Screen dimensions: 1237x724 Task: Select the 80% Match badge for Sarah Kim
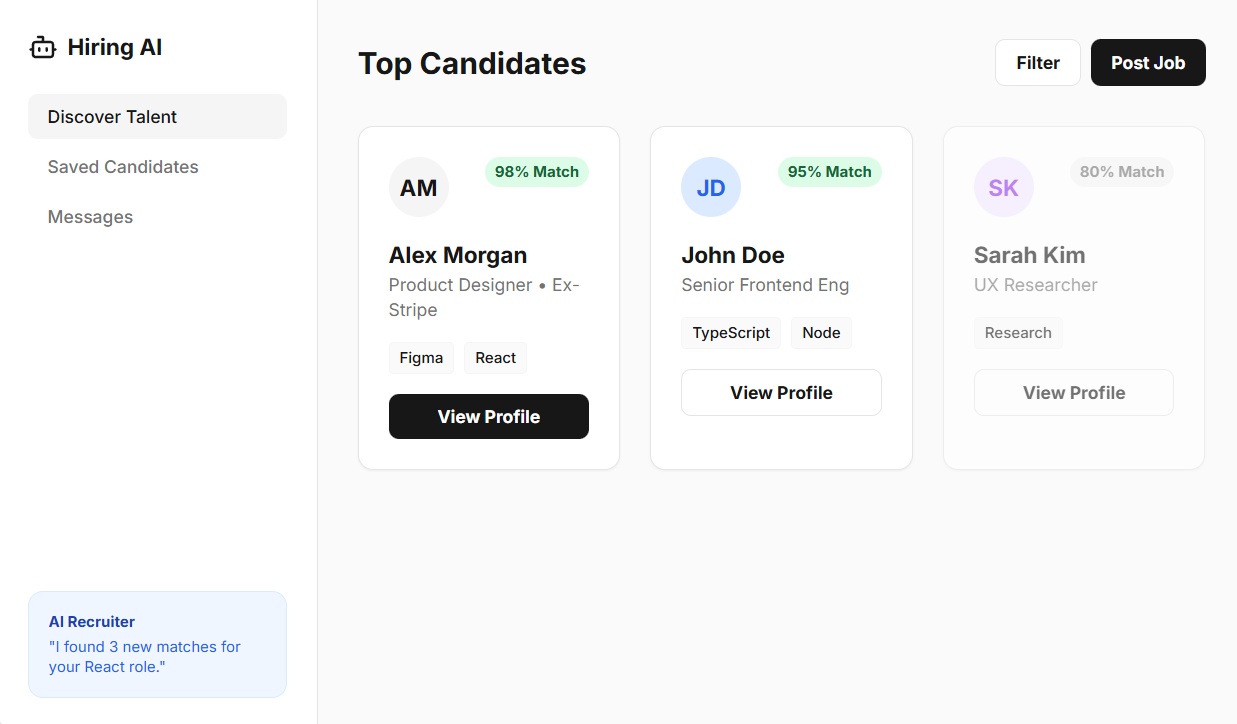click(1121, 172)
